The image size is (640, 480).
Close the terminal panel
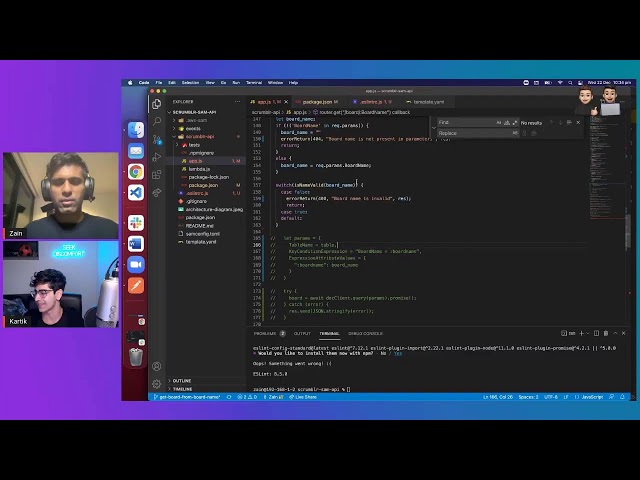624,333
